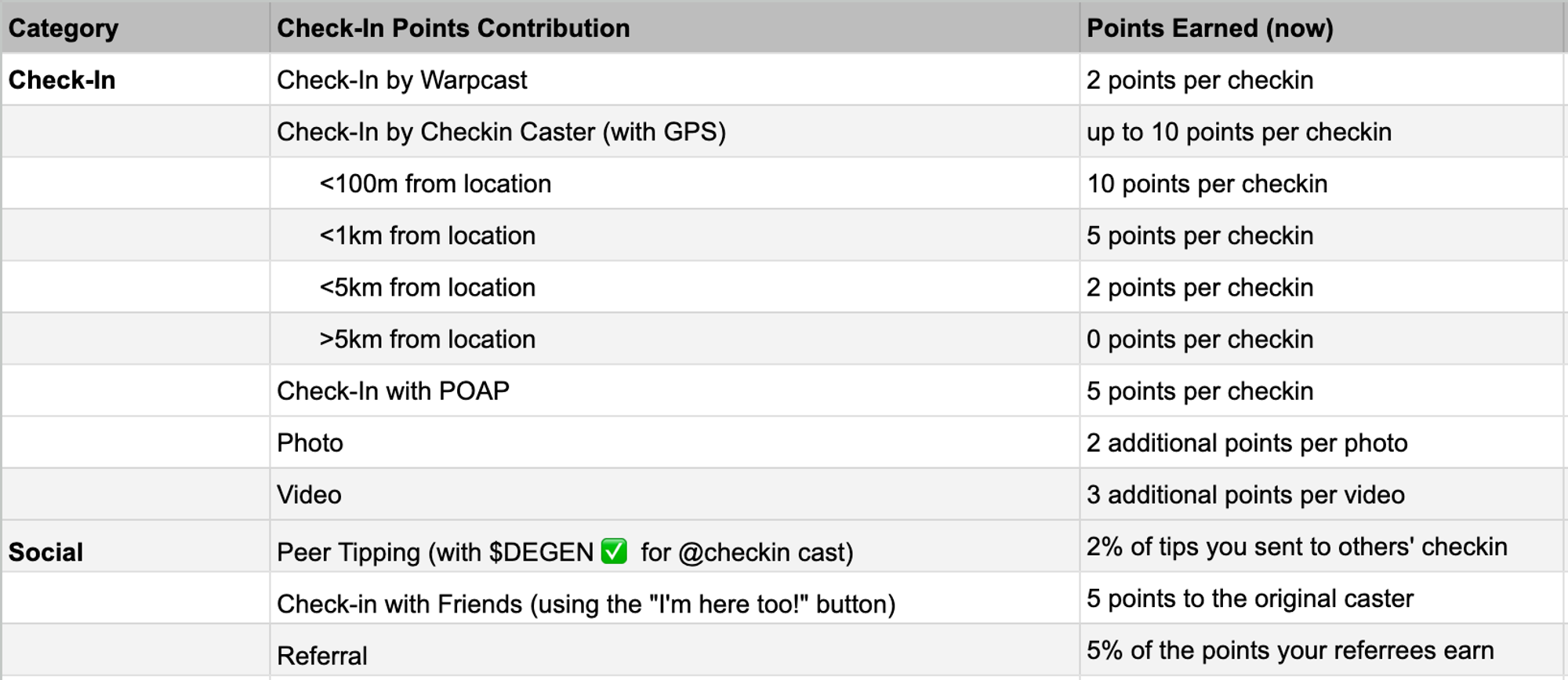Select the Category header cell

(63, 28)
